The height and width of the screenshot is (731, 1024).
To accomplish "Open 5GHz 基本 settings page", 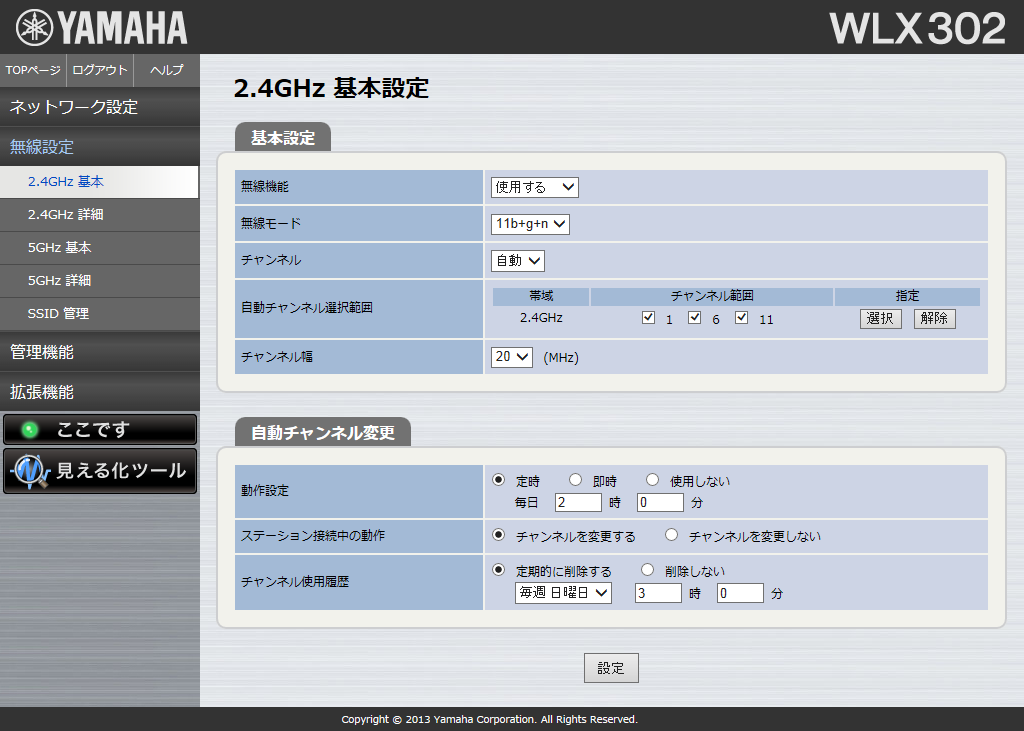I will pos(60,248).
